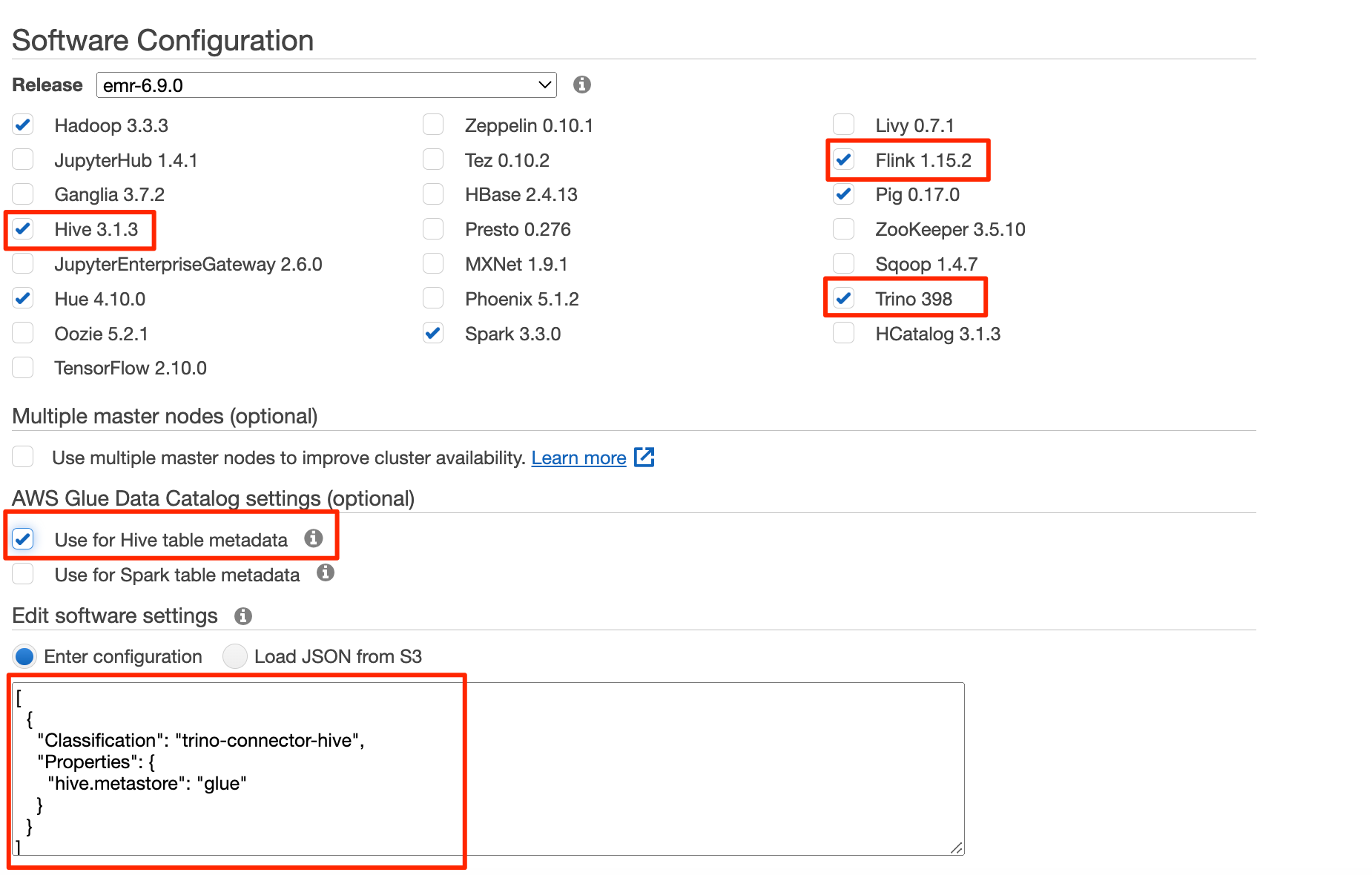Select the Sqoop 1.4.7 checkbox

843,264
